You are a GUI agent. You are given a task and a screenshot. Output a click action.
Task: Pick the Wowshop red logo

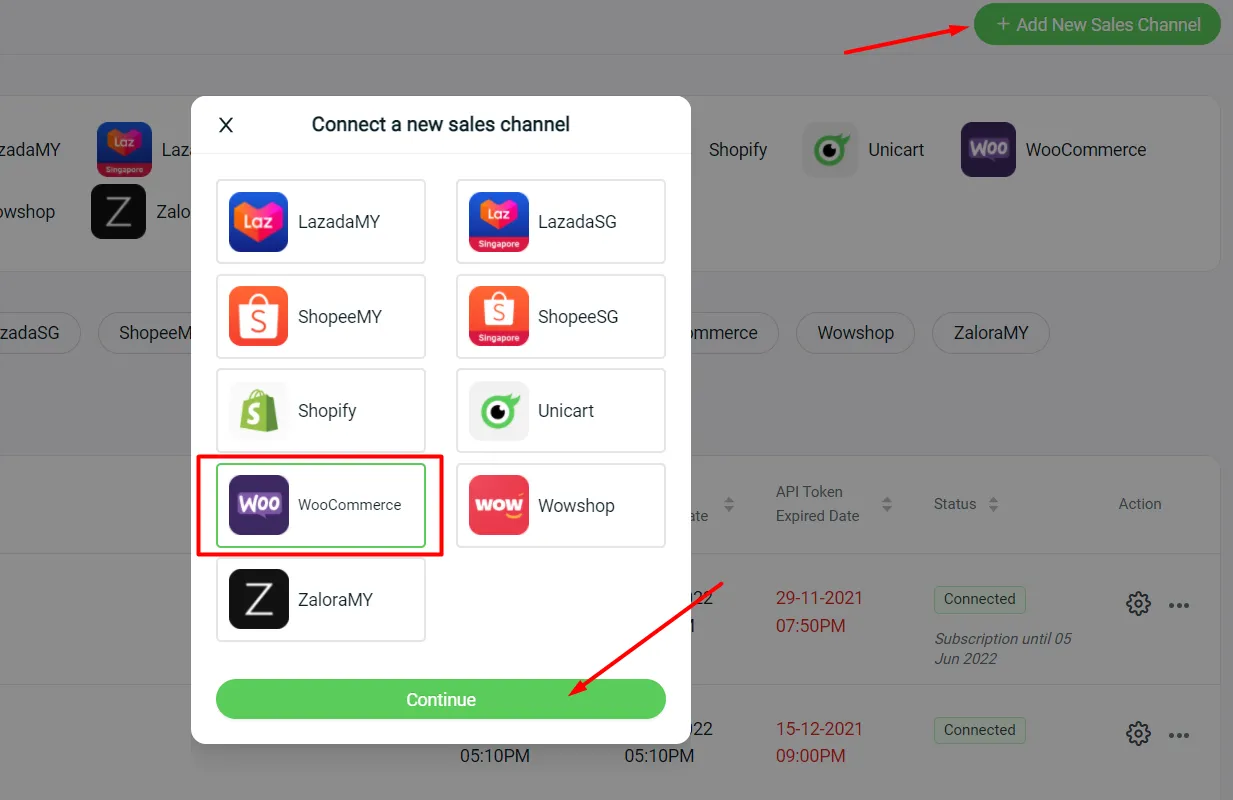click(499, 505)
